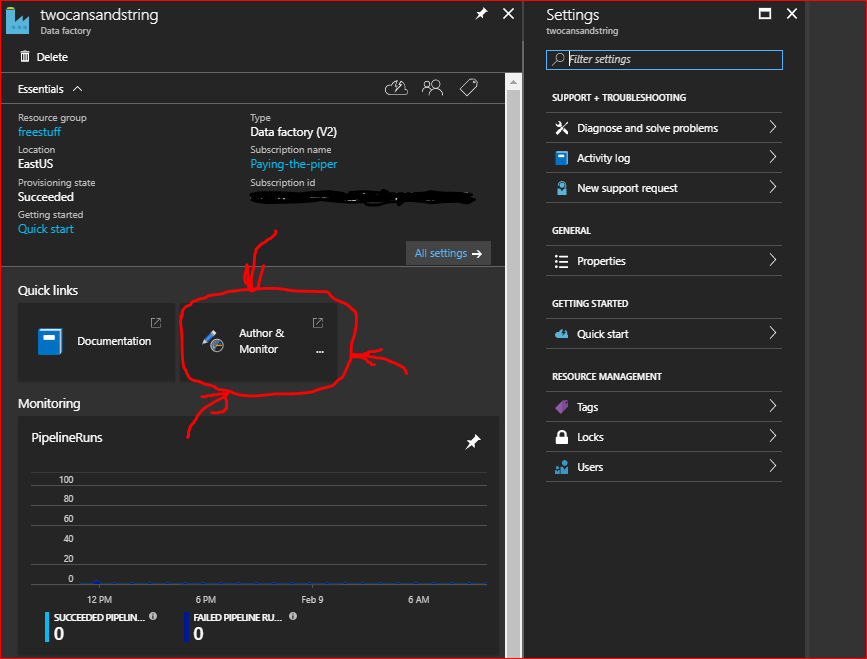Select the EastUS location value
This screenshot has width=867, height=659.
[x=35, y=164]
